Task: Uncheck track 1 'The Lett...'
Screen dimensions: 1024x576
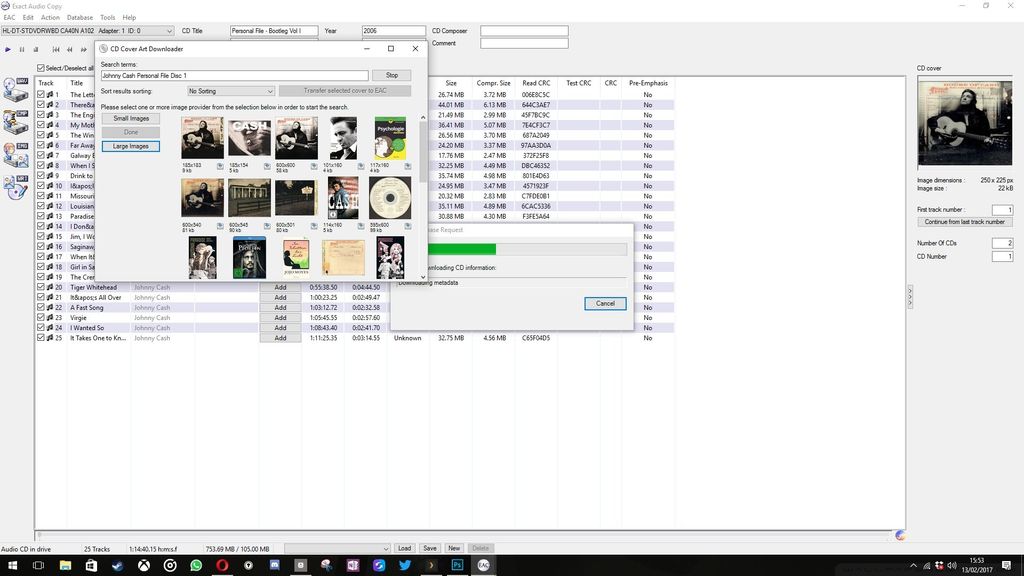Action: [41, 94]
